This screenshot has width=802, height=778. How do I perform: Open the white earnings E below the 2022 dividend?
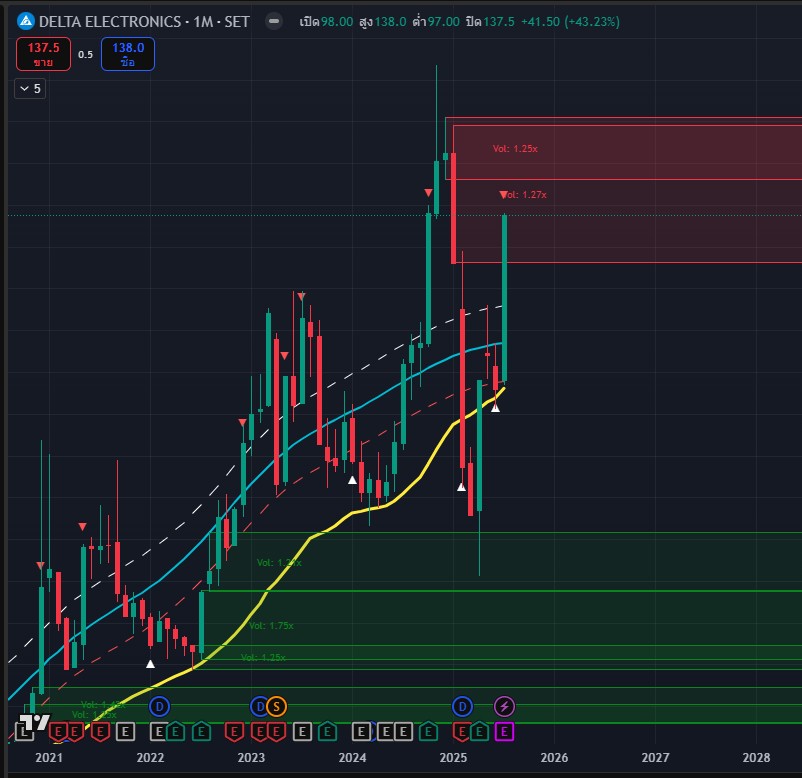[160, 732]
